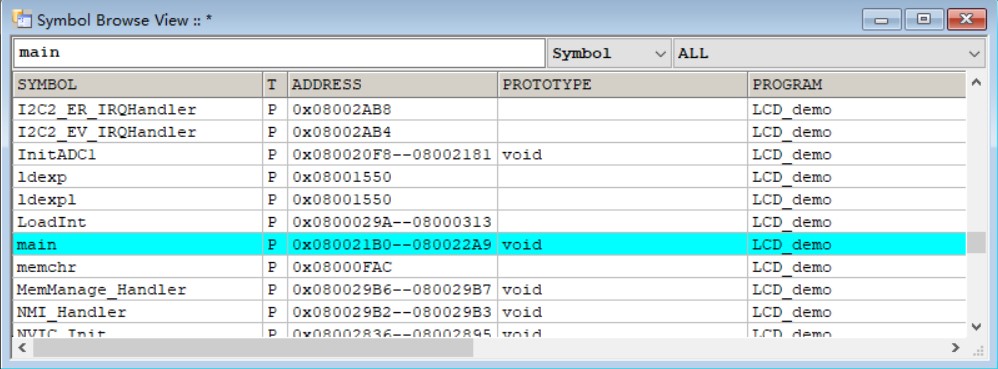Click the horizontal scrollbar right arrow
Screen dimensions: 998x369
point(955,348)
